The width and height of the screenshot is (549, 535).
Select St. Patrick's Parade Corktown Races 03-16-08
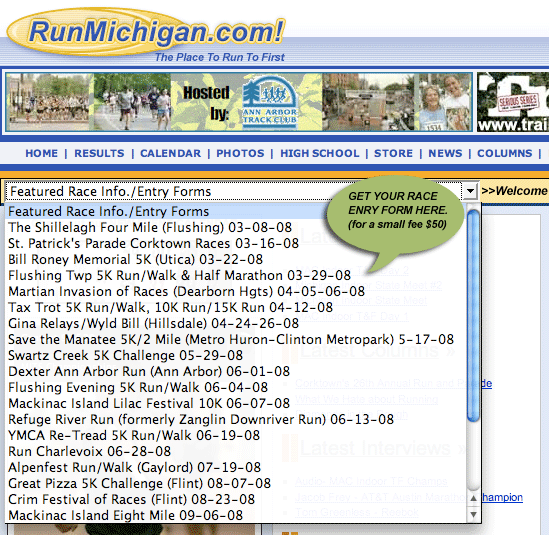pos(235,243)
